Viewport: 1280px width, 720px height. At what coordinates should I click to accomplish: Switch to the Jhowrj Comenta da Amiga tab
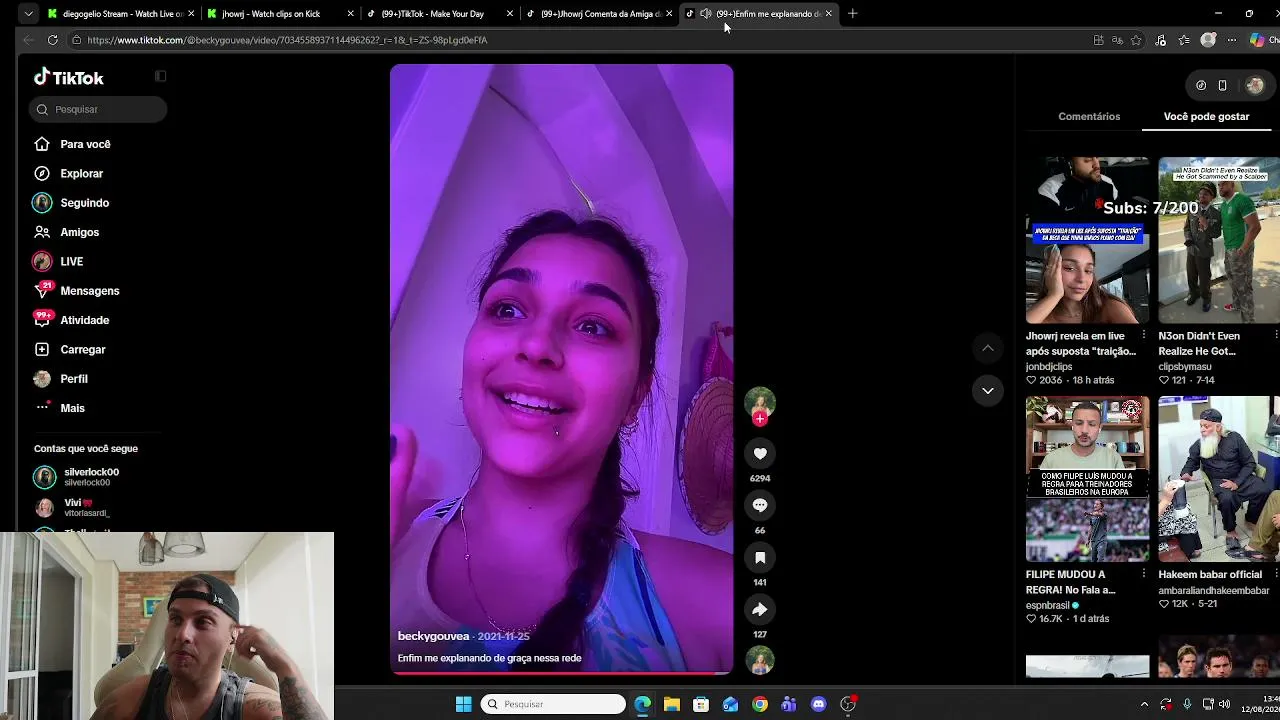[x=599, y=14]
